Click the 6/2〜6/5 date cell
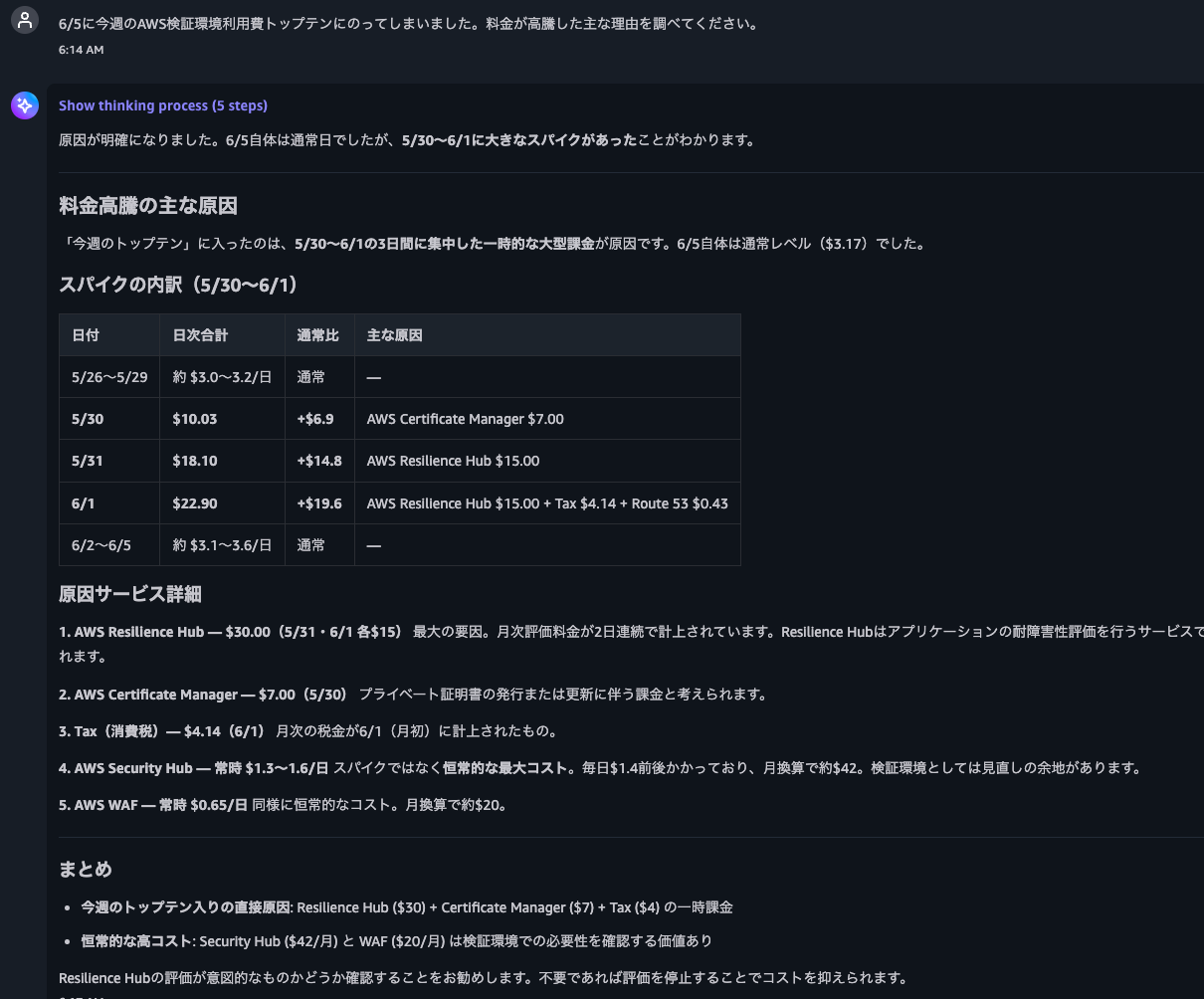The width and height of the screenshot is (1204, 999). pyautogui.click(x=109, y=545)
